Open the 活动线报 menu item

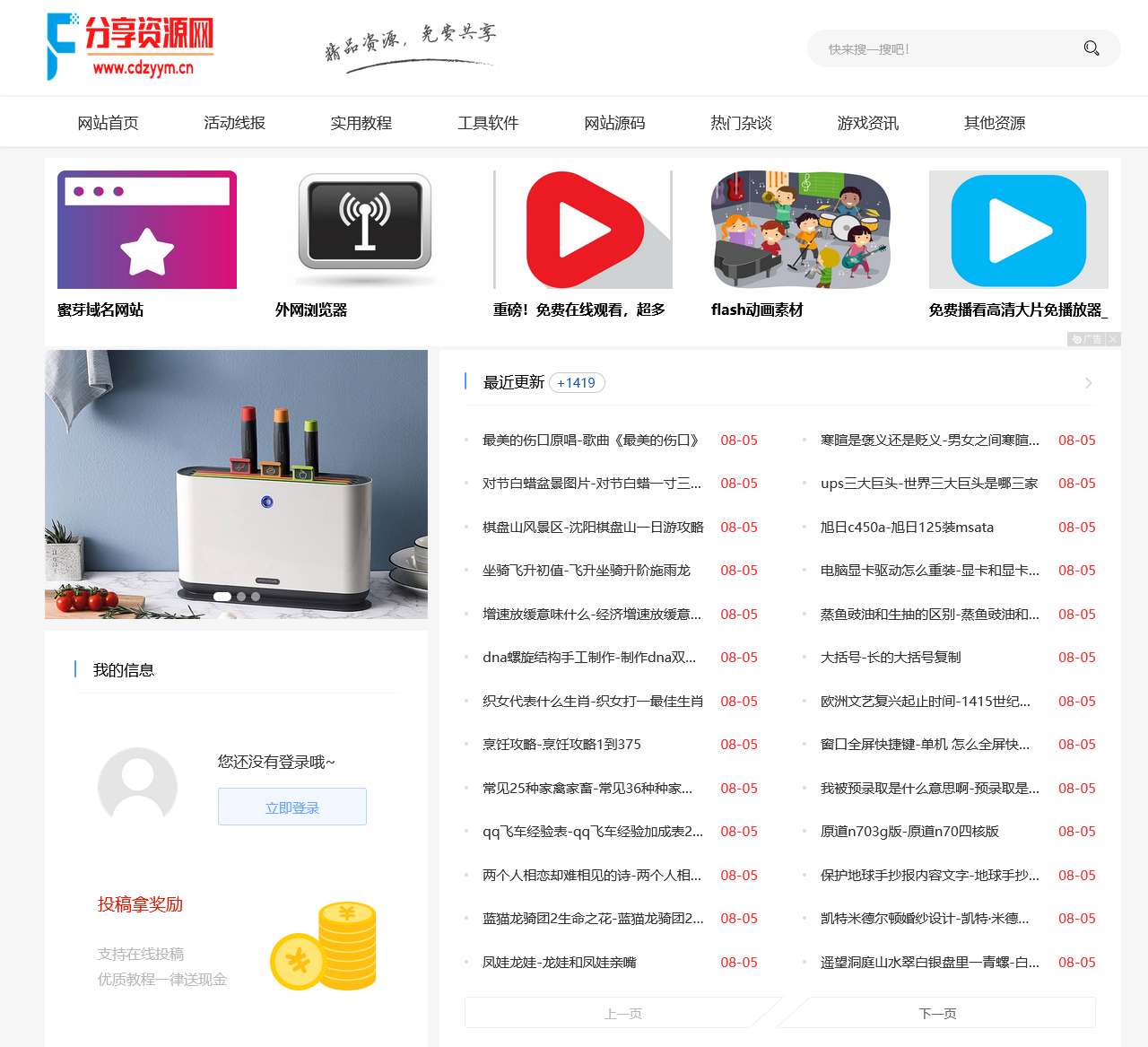(x=235, y=123)
